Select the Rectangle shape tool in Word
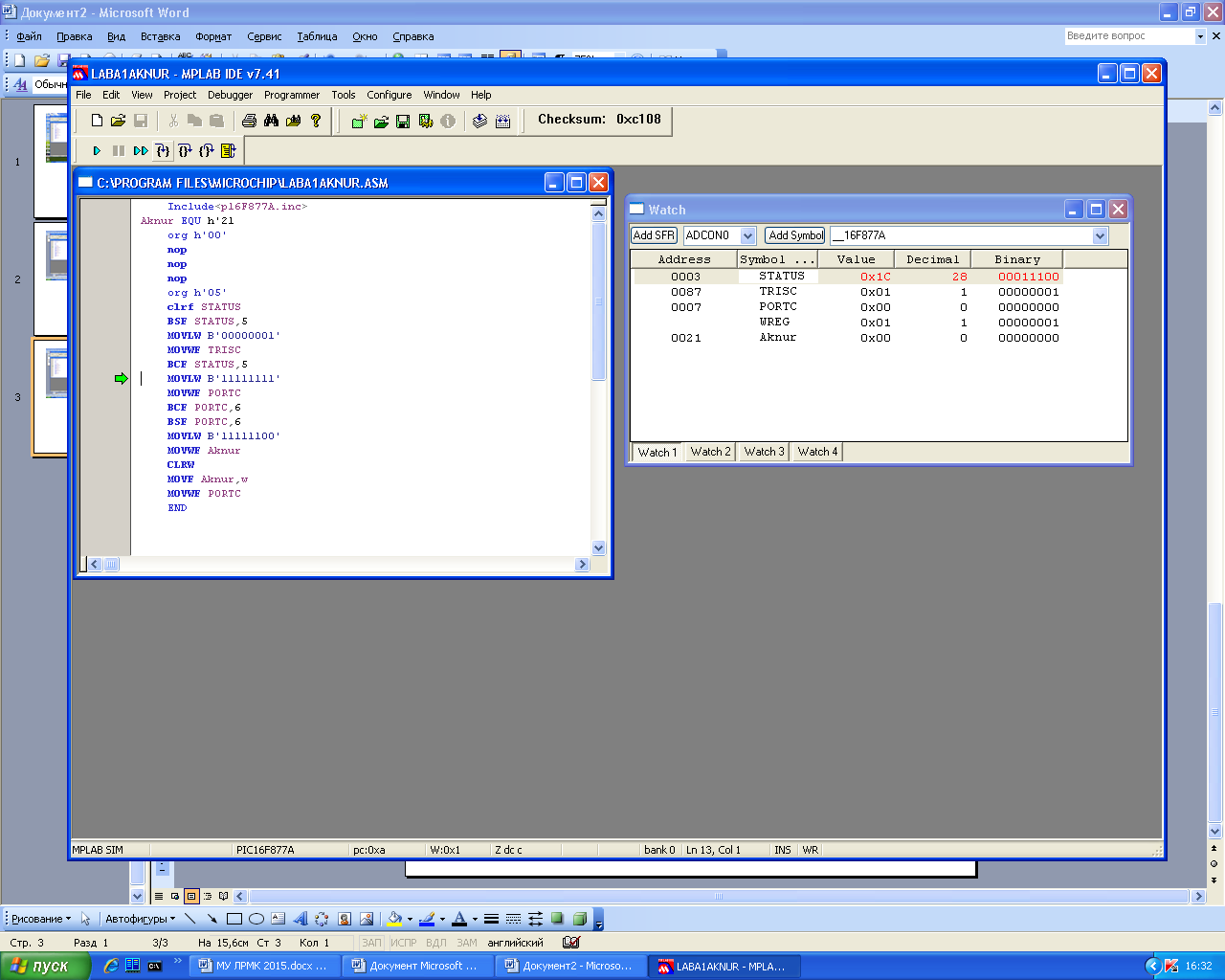Image resolution: width=1225 pixels, height=980 pixels. click(x=234, y=919)
